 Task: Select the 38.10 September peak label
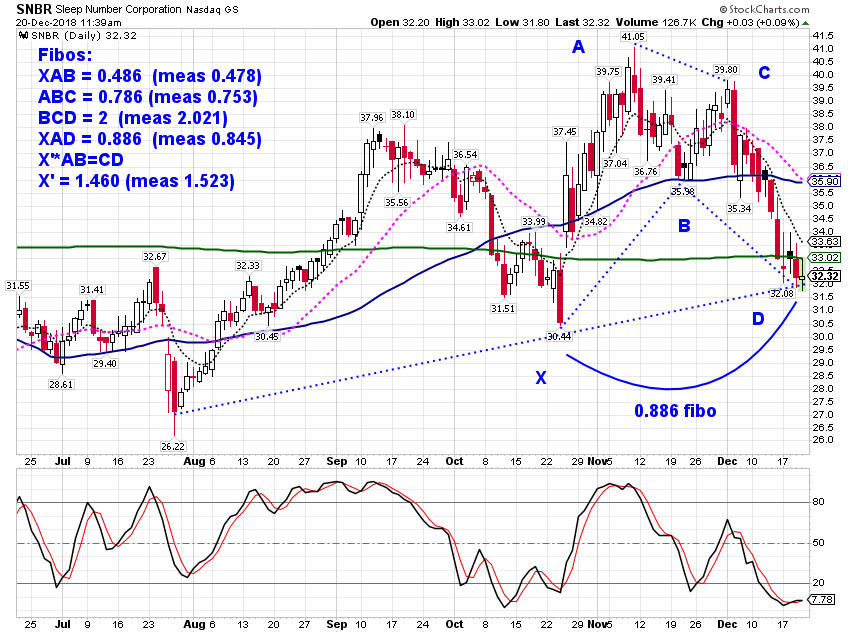(x=403, y=114)
